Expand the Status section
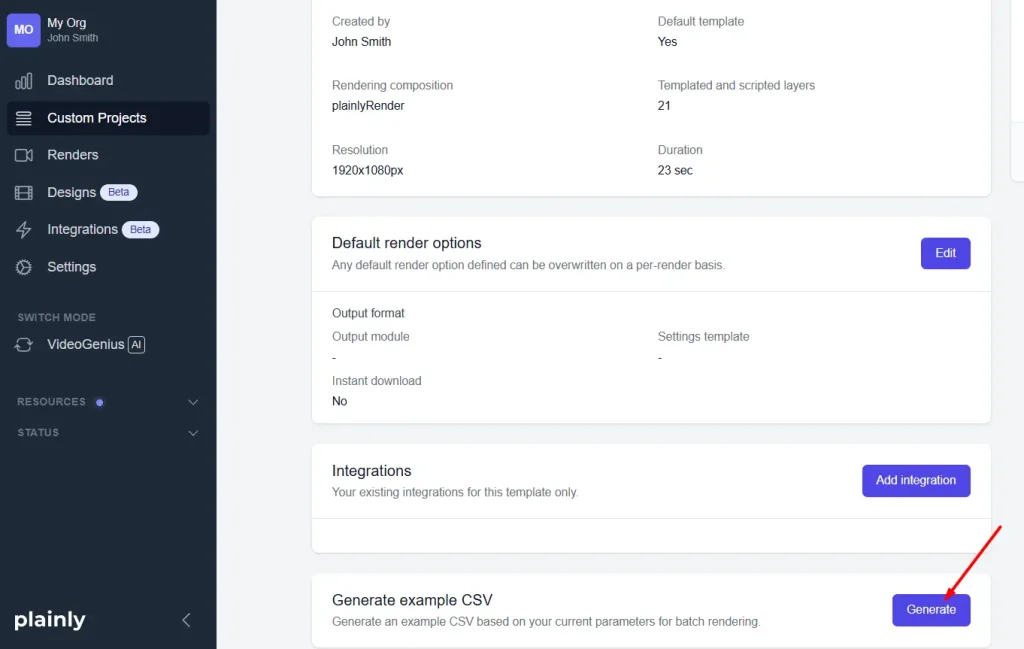Viewport: 1024px width, 649px height. tap(193, 433)
